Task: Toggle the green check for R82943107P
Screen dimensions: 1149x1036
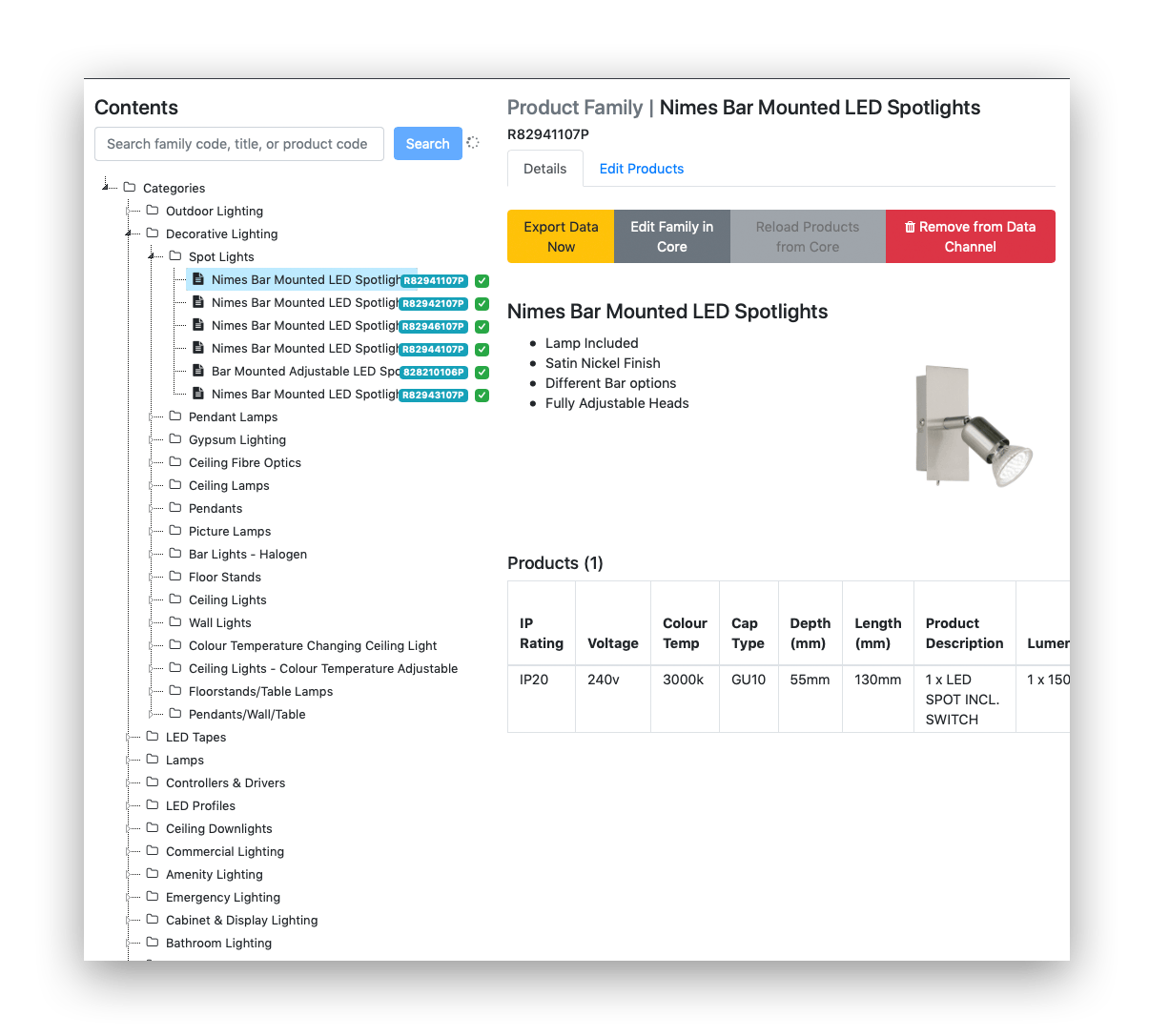Action: (x=482, y=396)
